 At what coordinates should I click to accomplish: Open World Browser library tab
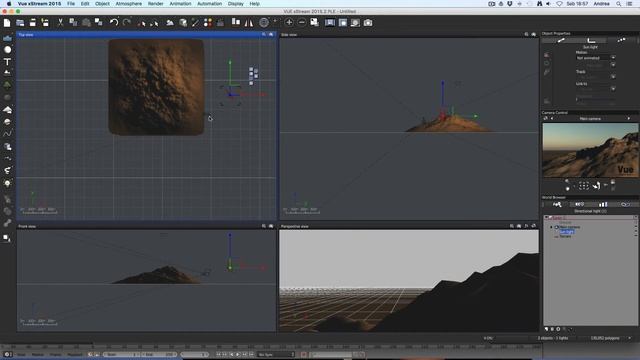603,204
